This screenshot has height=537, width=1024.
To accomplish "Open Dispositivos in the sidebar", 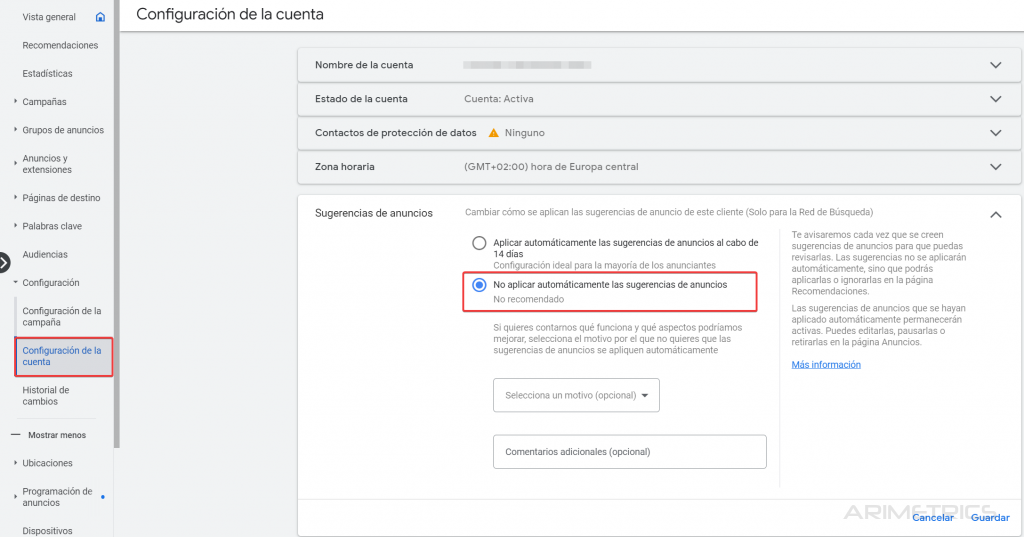I will tap(47, 530).
